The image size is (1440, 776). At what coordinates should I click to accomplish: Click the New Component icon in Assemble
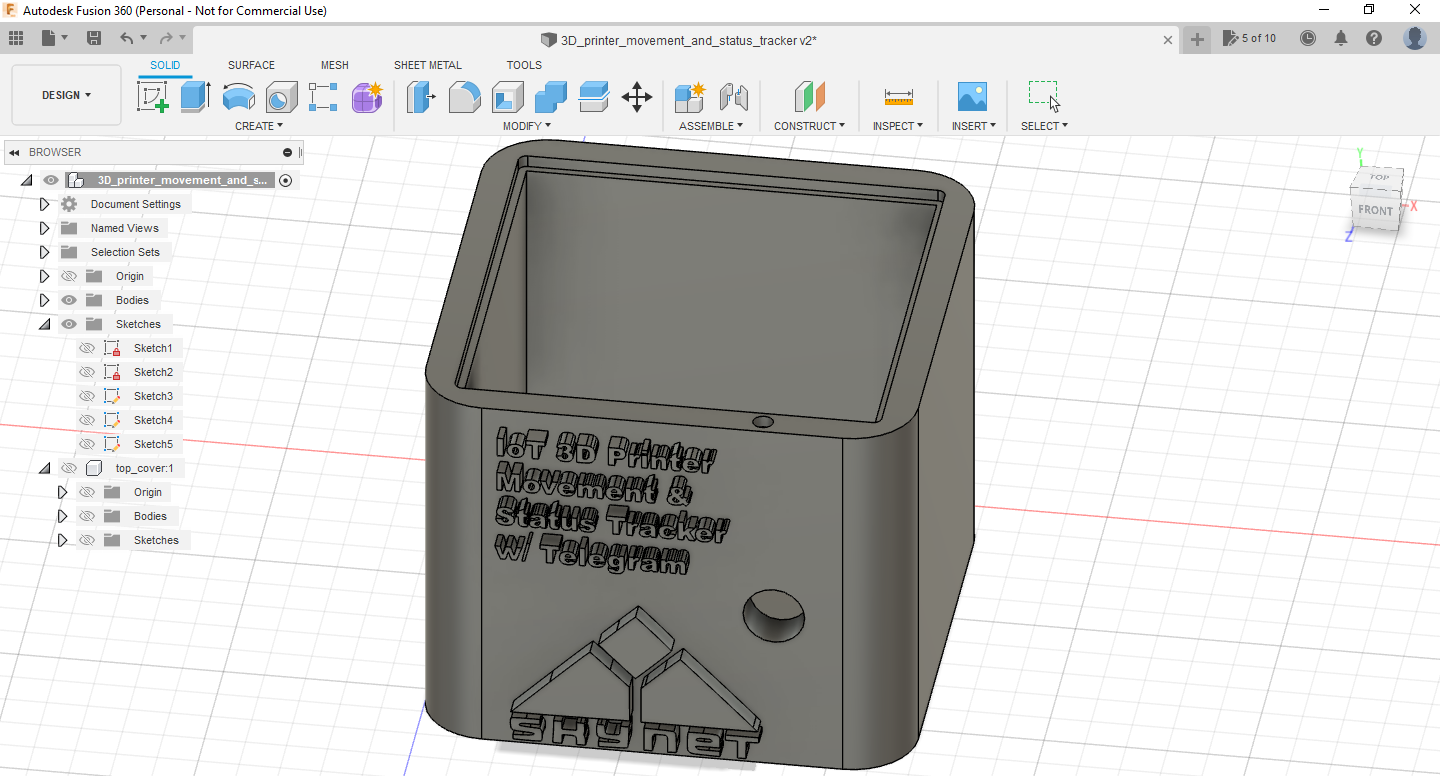(689, 97)
